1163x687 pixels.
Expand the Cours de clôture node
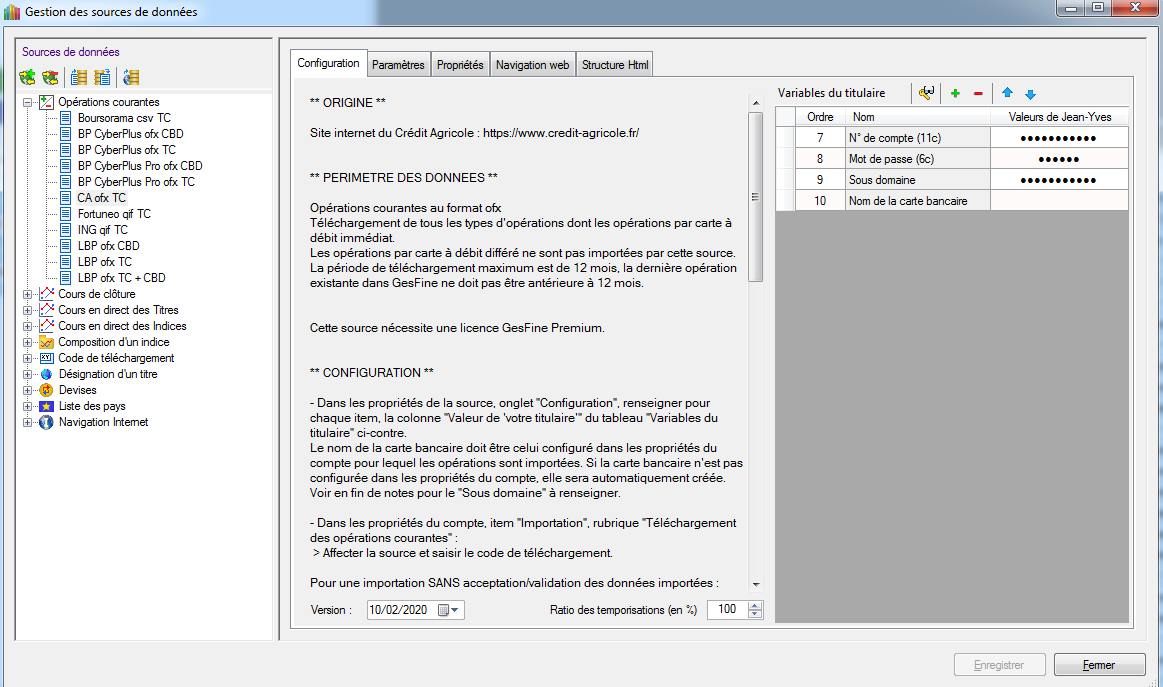[x=27, y=294]
